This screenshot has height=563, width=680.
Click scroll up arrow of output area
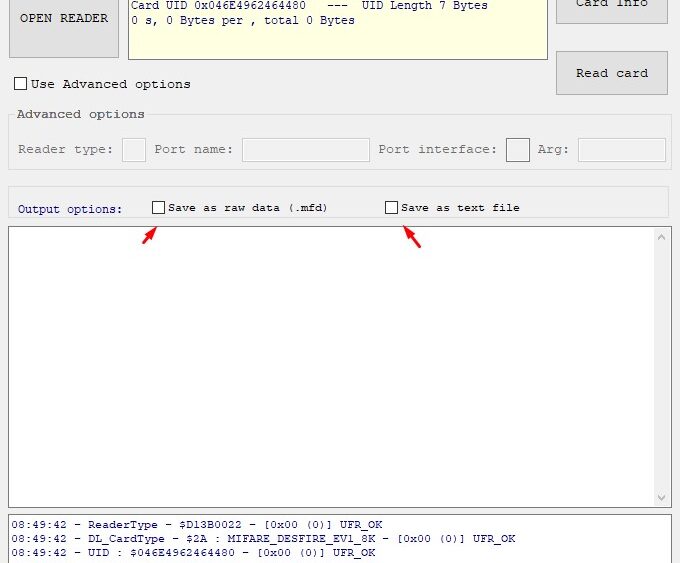click(x=661, y=237)
